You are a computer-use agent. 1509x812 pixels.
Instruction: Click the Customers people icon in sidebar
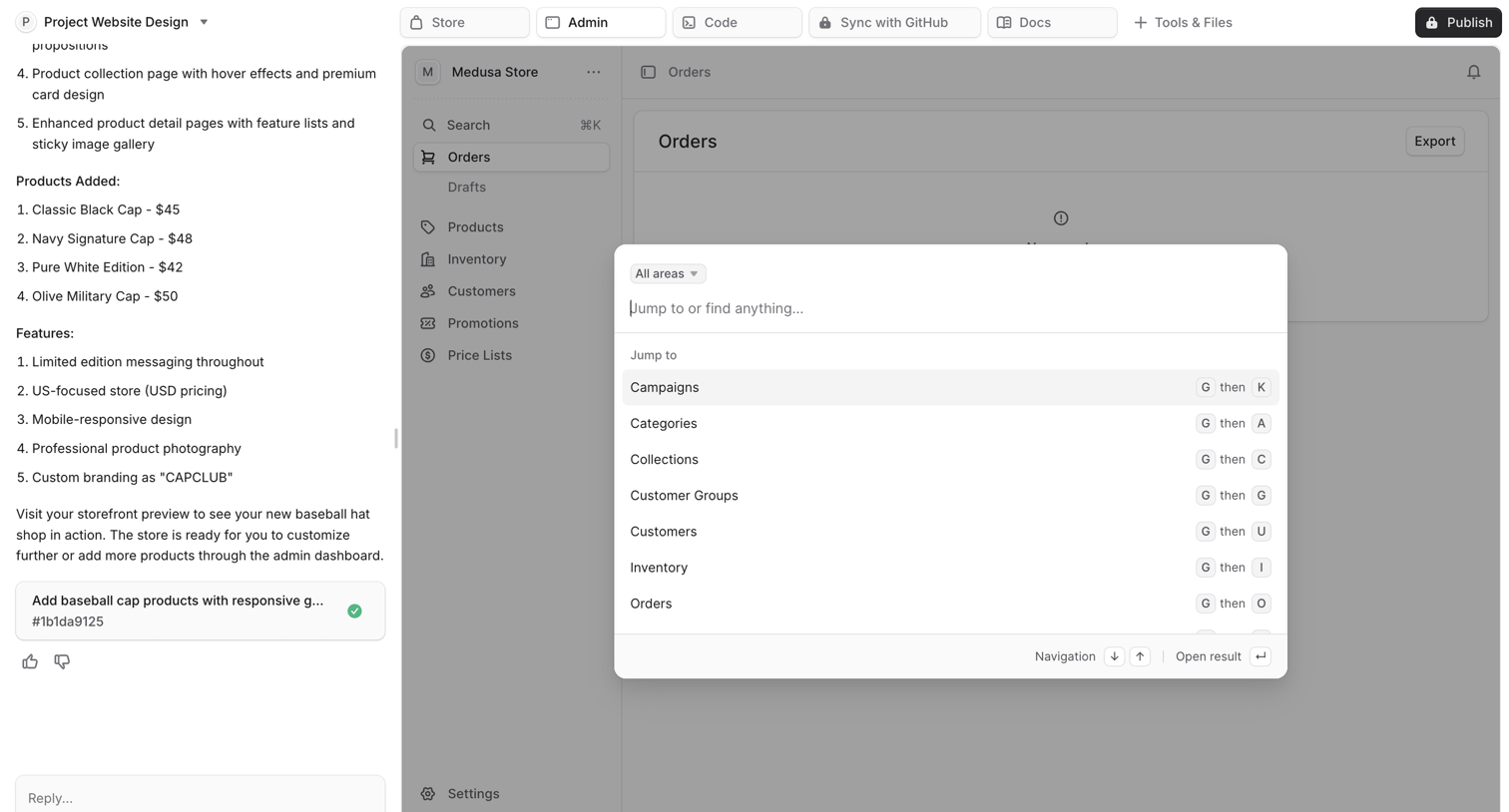point(428,291)
